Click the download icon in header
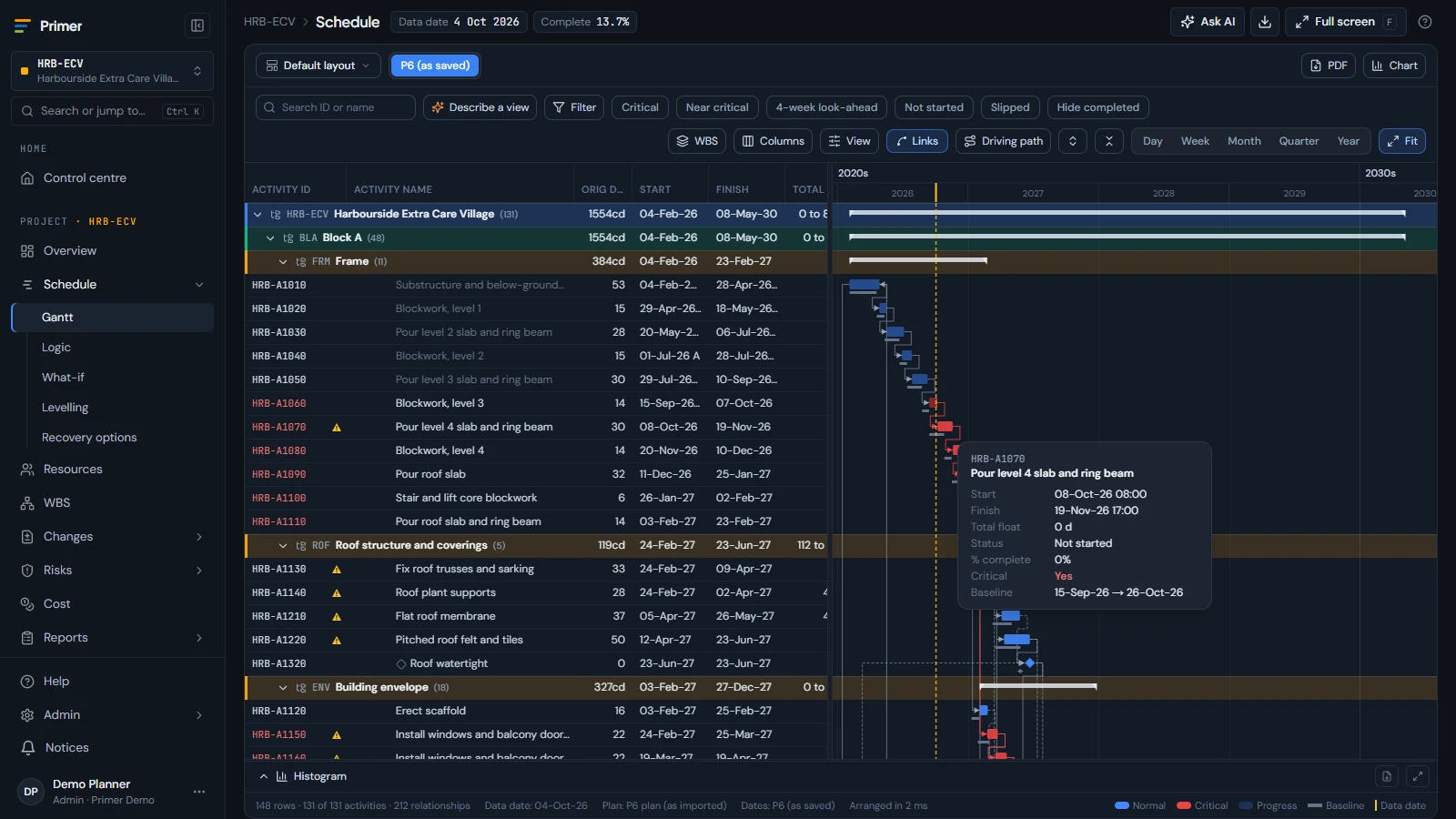The image size is (1456, 819). coord(1265,22)
